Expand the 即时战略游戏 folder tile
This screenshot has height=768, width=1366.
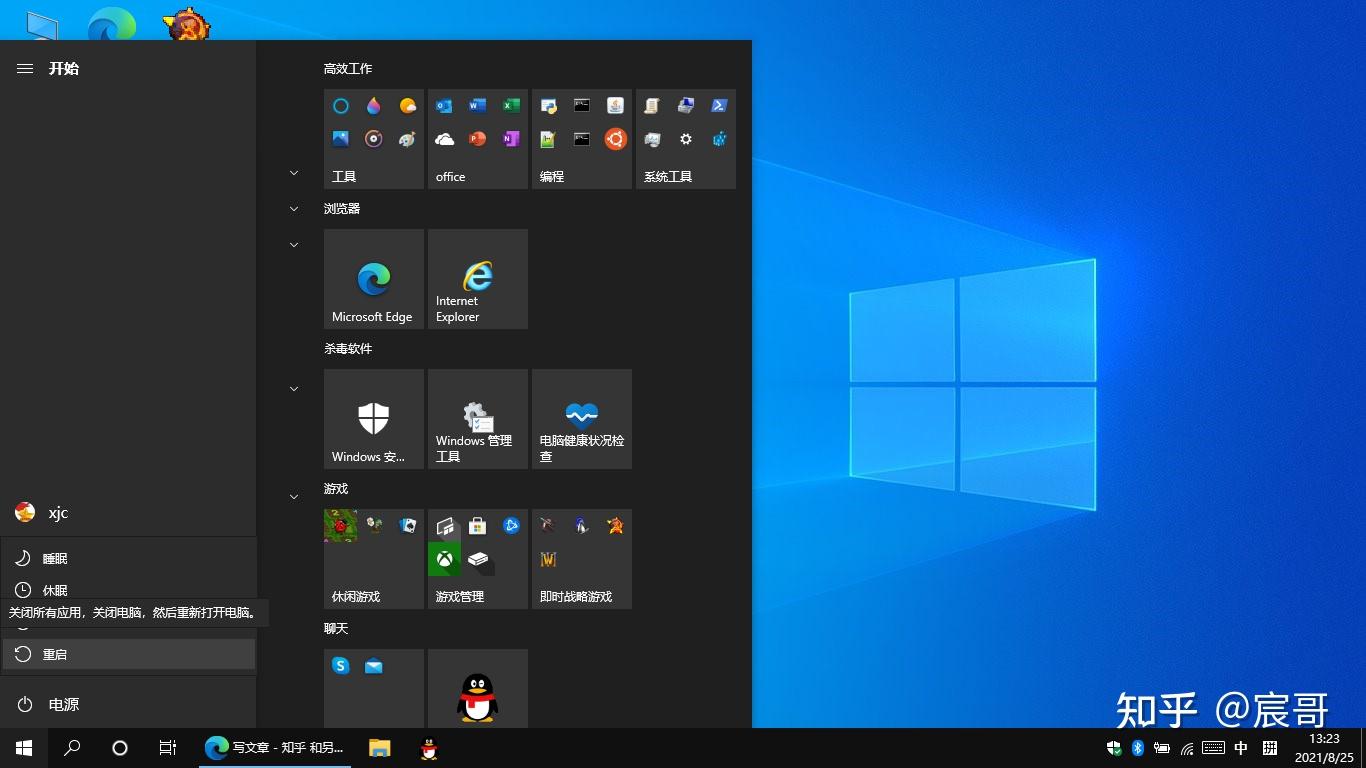[582, 559]
